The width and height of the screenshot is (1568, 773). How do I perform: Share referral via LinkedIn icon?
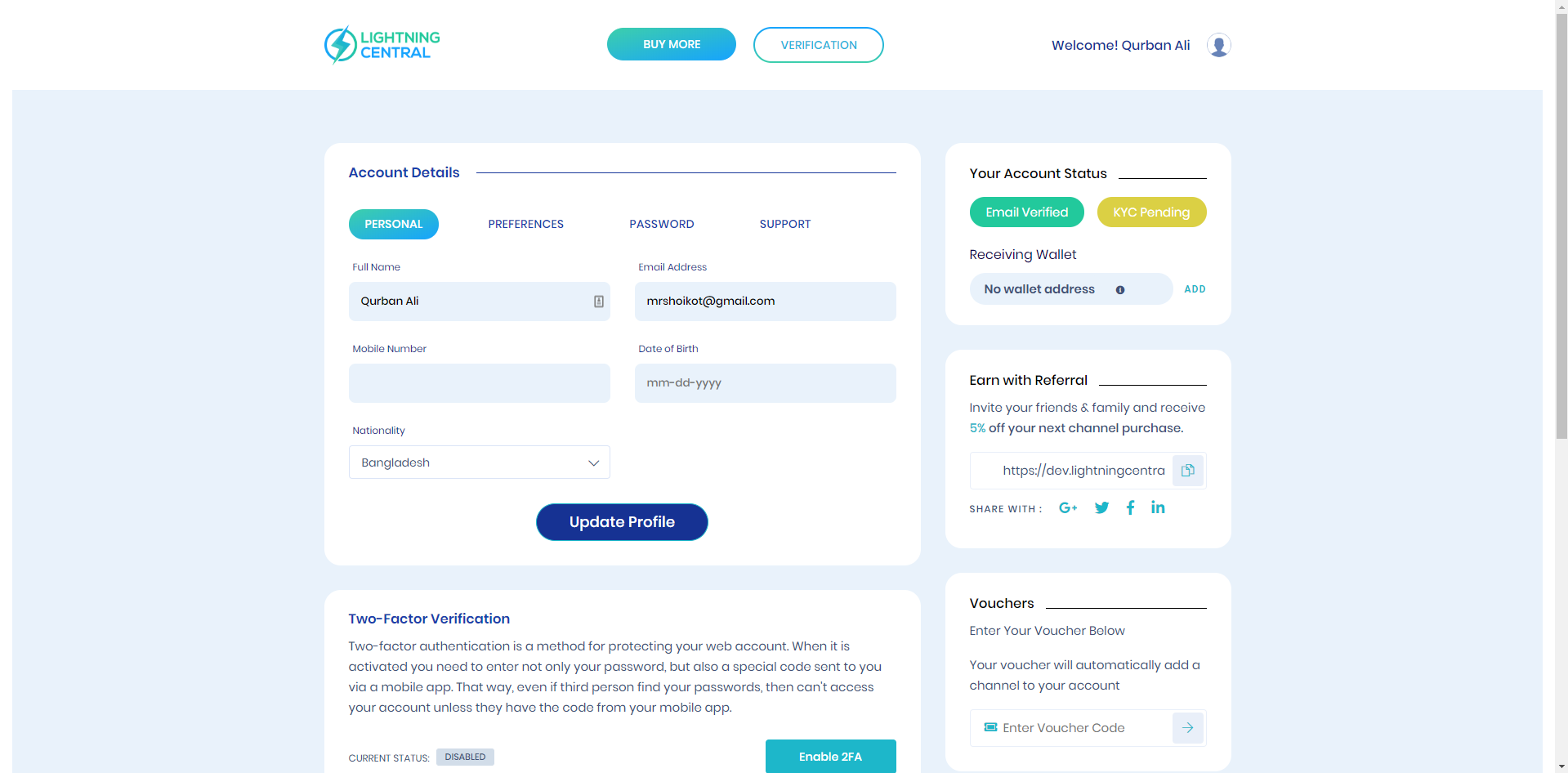1158,507
